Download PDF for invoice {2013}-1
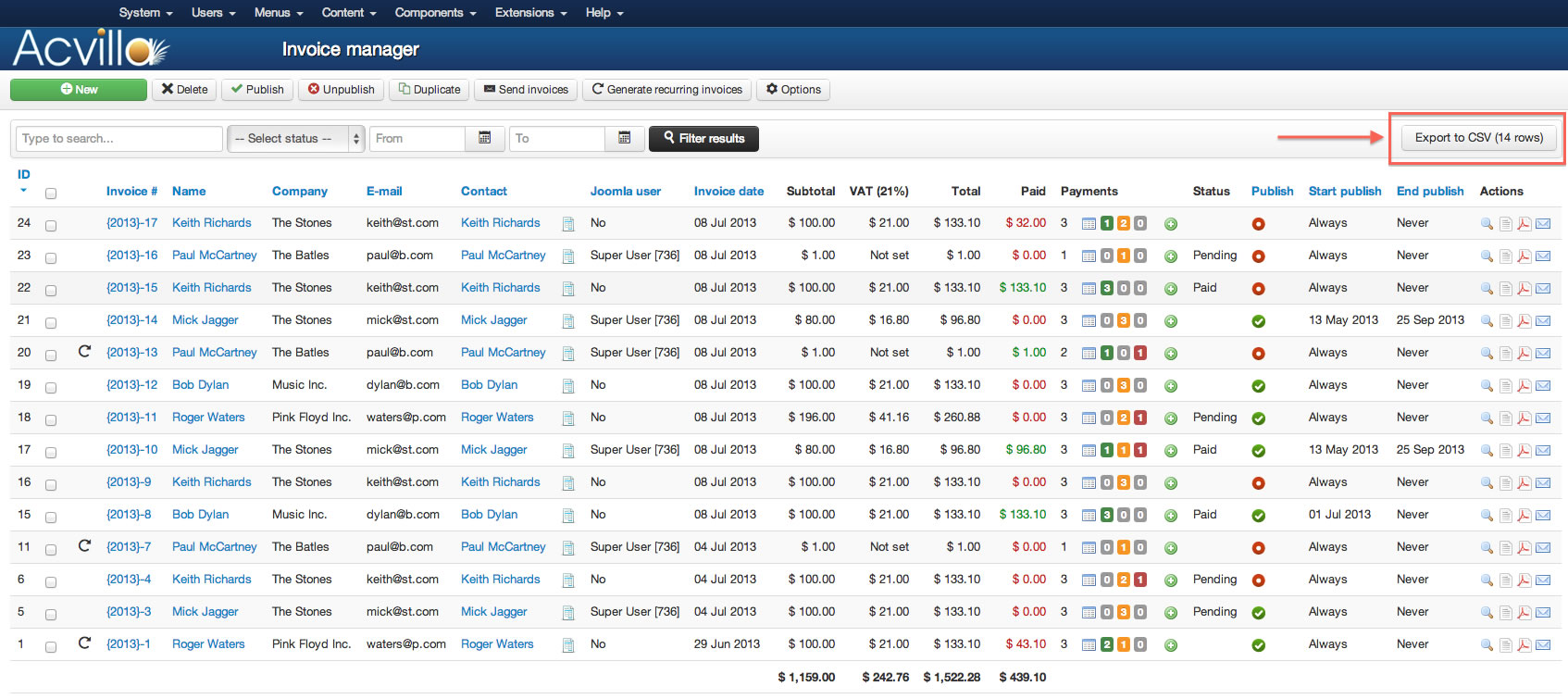The height and width of the screenshot is (699, 1568). (1524, 645)
